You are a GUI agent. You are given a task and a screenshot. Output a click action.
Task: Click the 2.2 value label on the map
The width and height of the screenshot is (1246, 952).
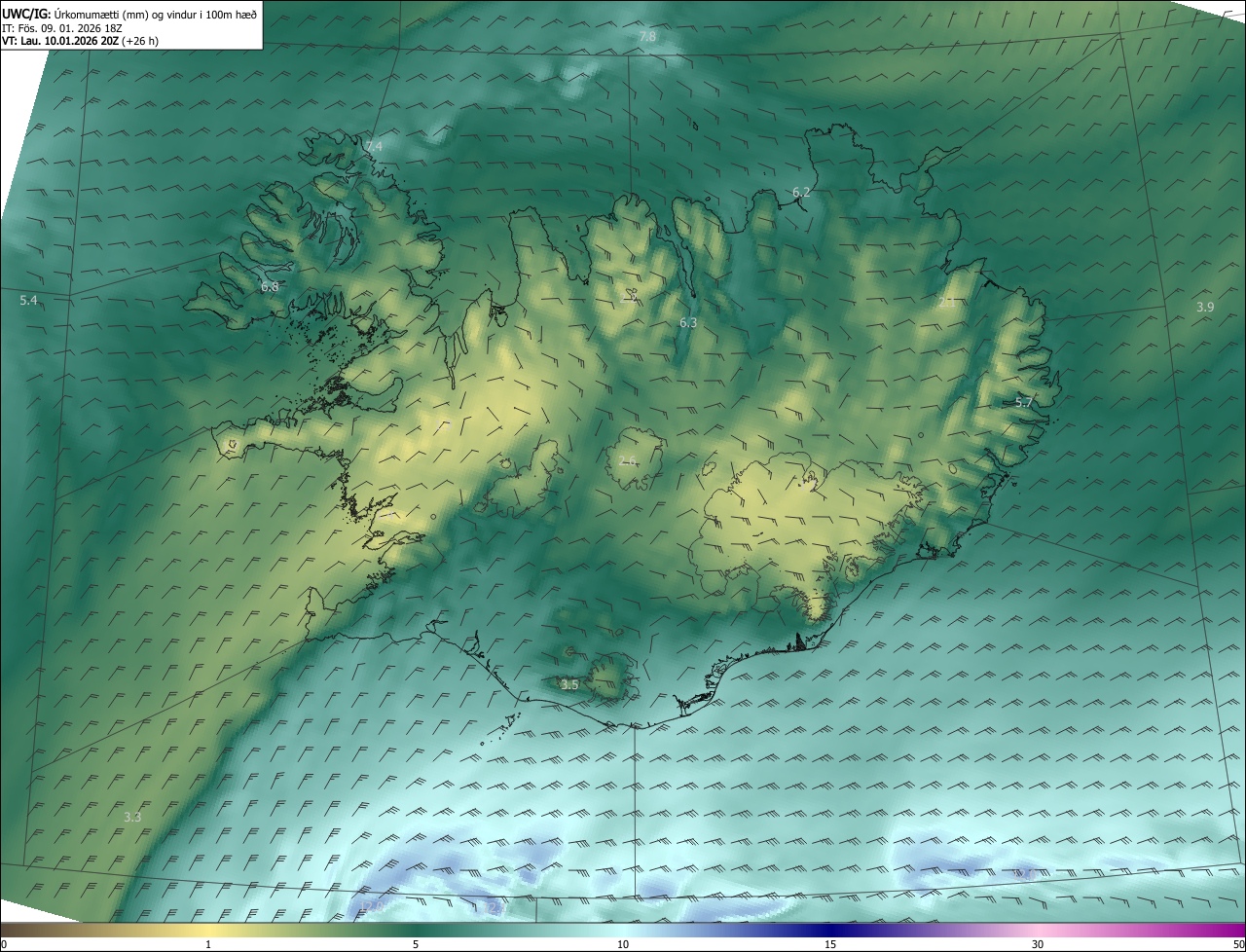click(x=629, y=298)
